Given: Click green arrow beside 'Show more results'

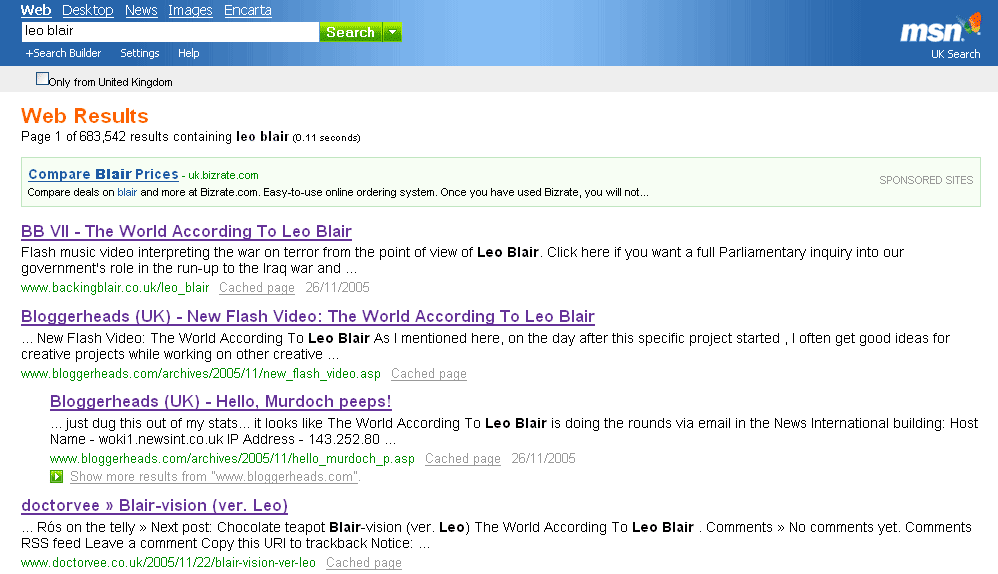Looking at the screenshot, I should pos(57,477).
